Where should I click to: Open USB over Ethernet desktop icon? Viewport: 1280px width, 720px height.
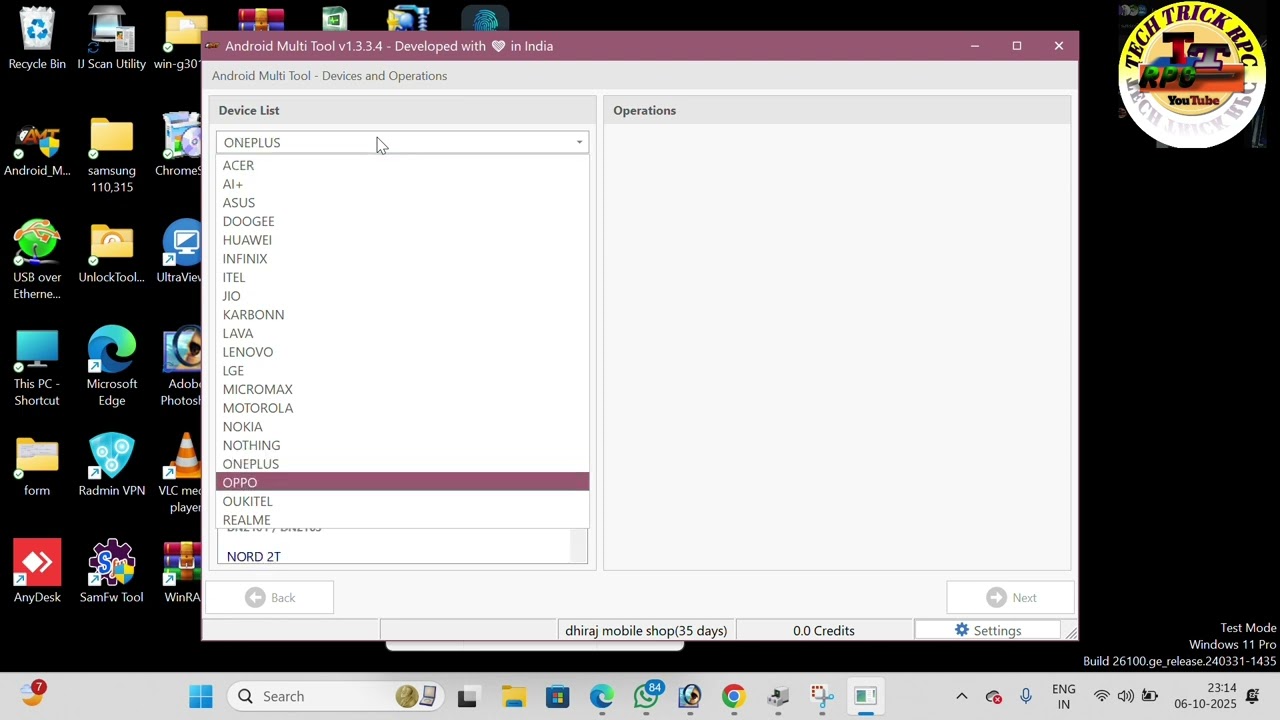37,261
